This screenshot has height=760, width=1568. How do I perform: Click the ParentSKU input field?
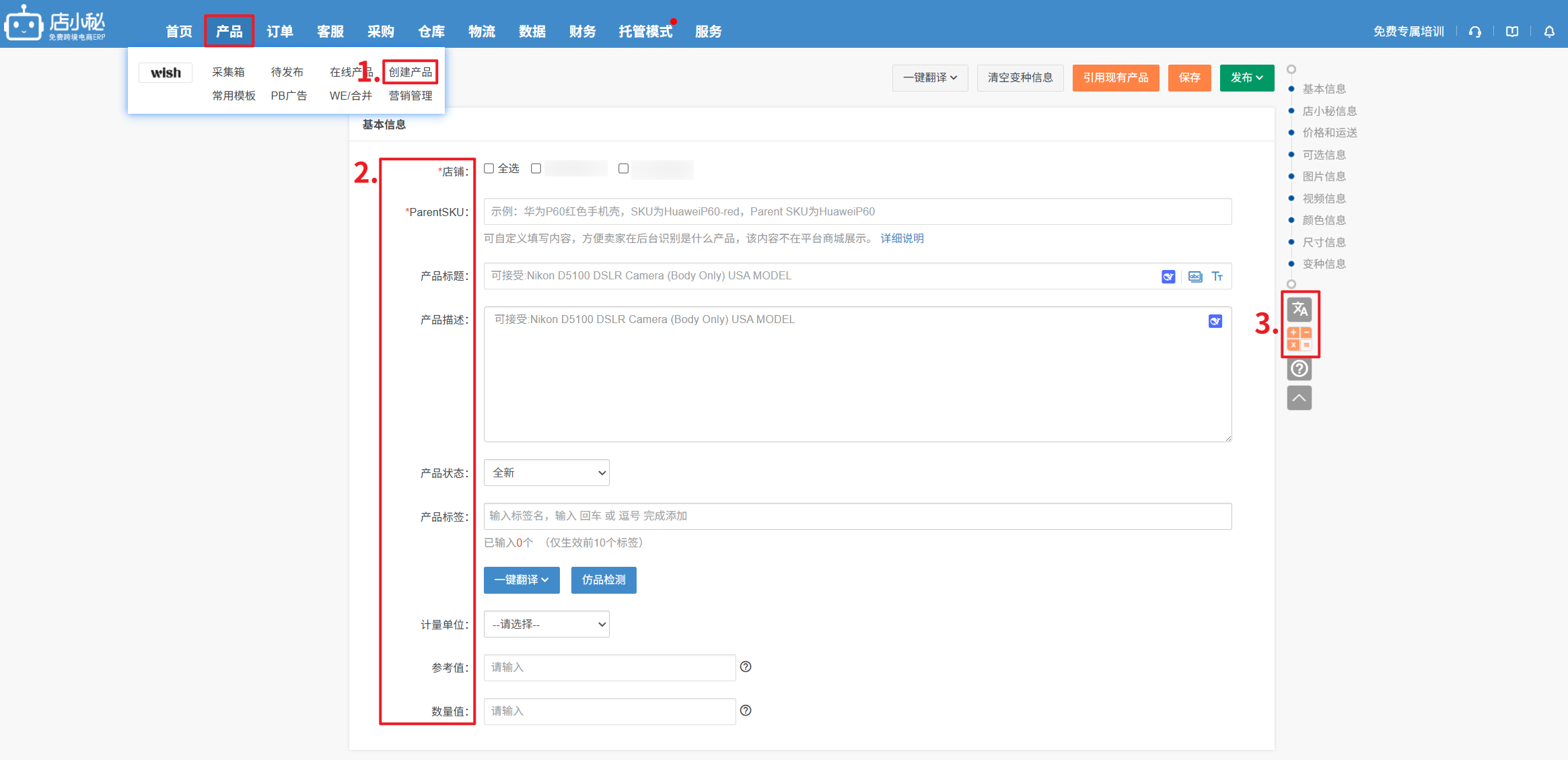tap(857, 211)
